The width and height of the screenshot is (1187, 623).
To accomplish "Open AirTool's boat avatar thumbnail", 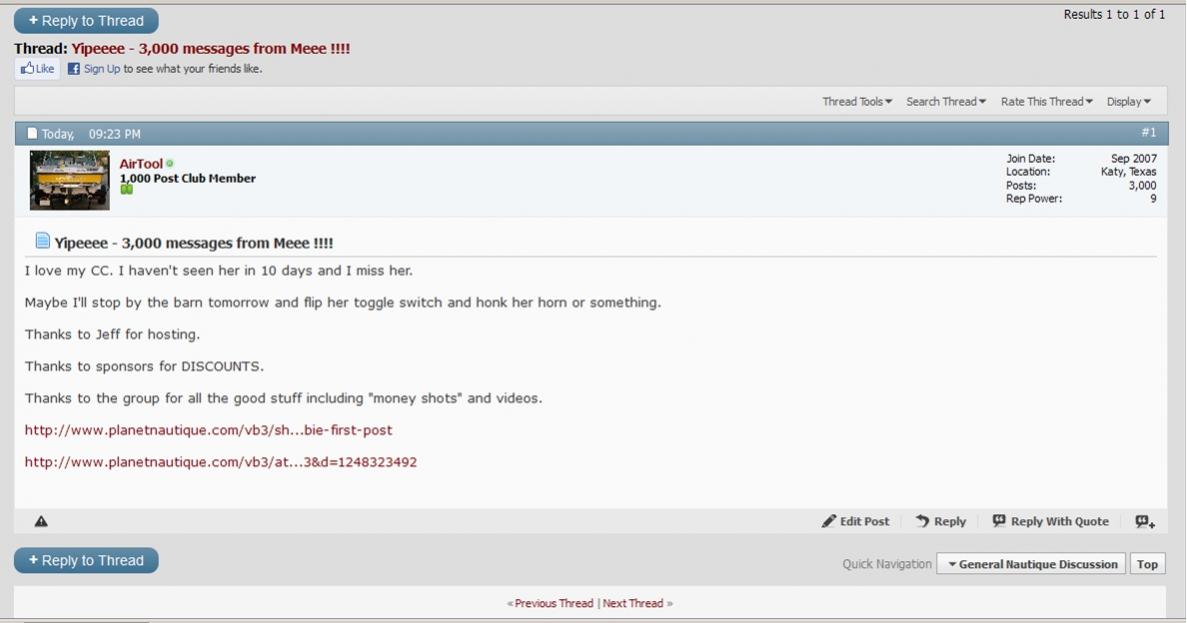I will point(69,180).
